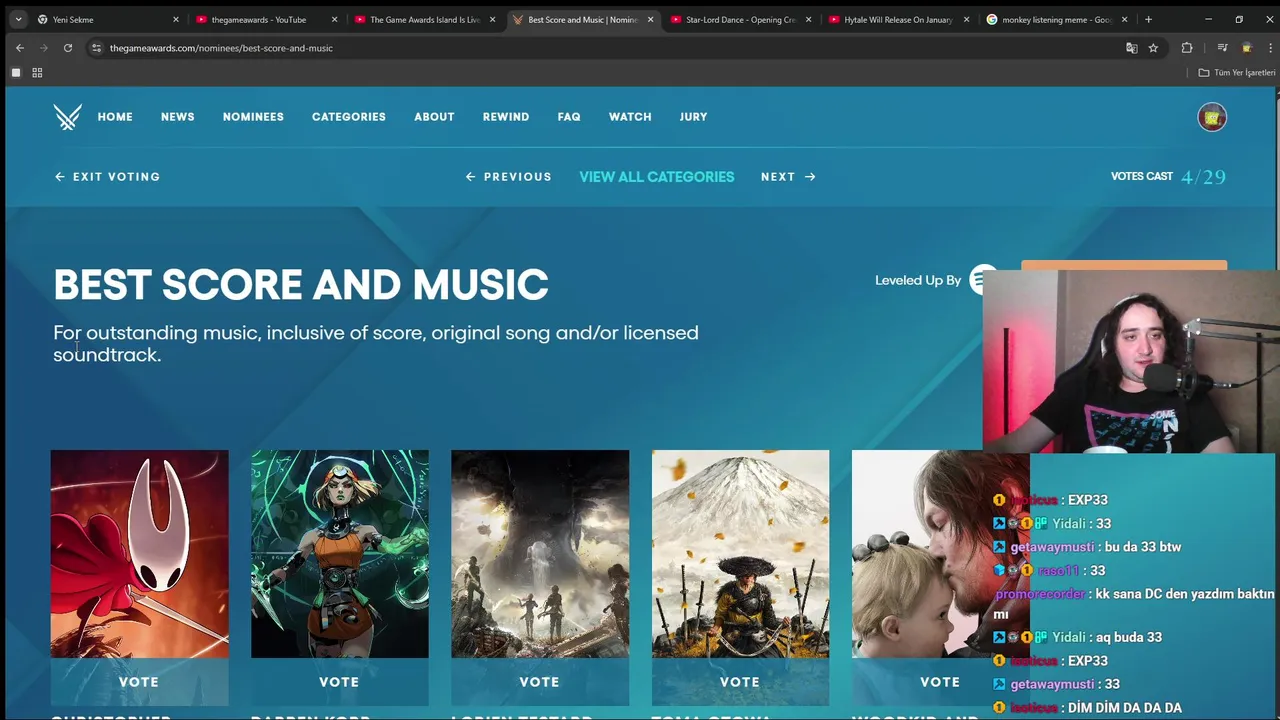1280x720 pixels.
Task: Bookmark this page with the star icon
Action: 1153,48
